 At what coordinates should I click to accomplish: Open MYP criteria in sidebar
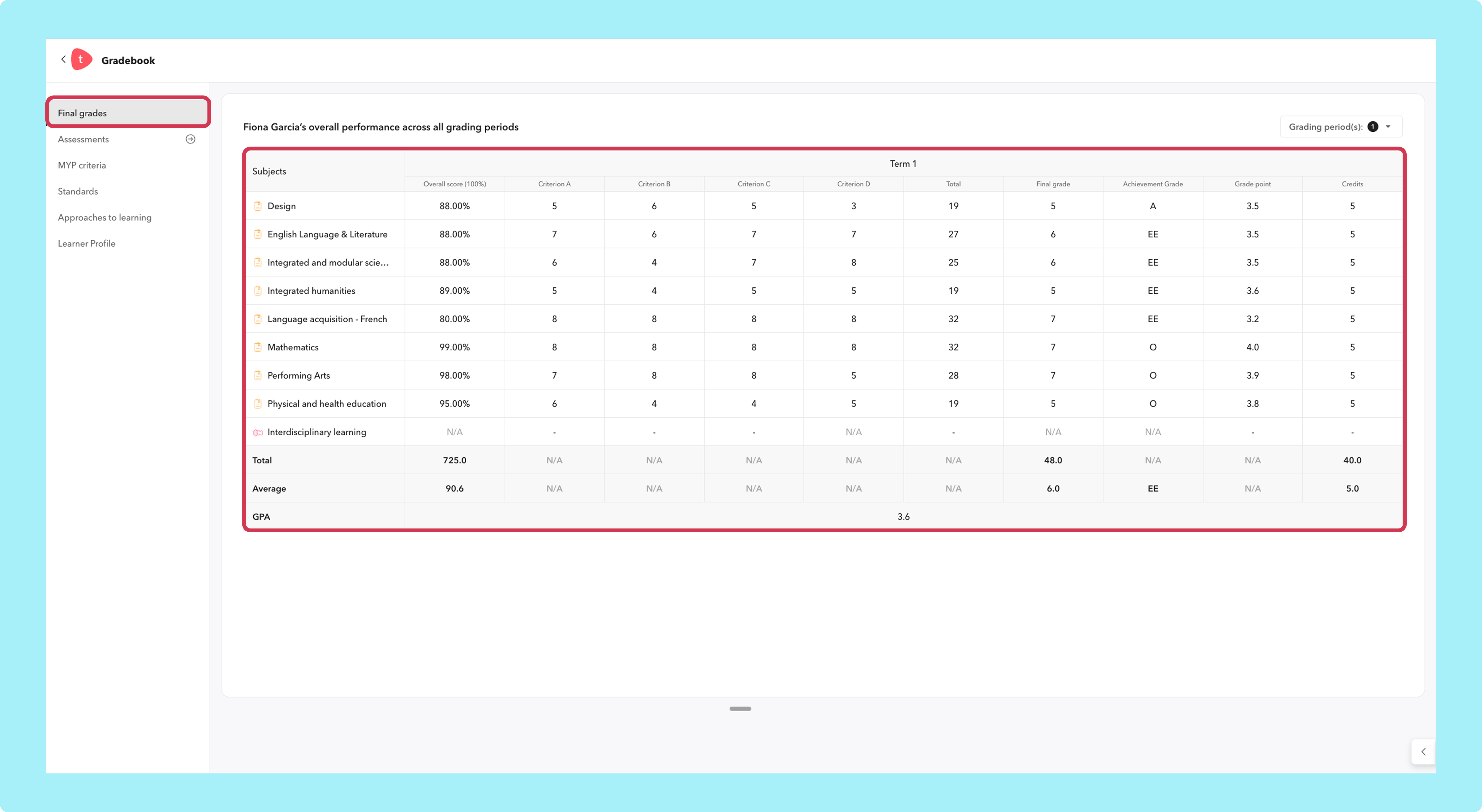click(82, 166)
